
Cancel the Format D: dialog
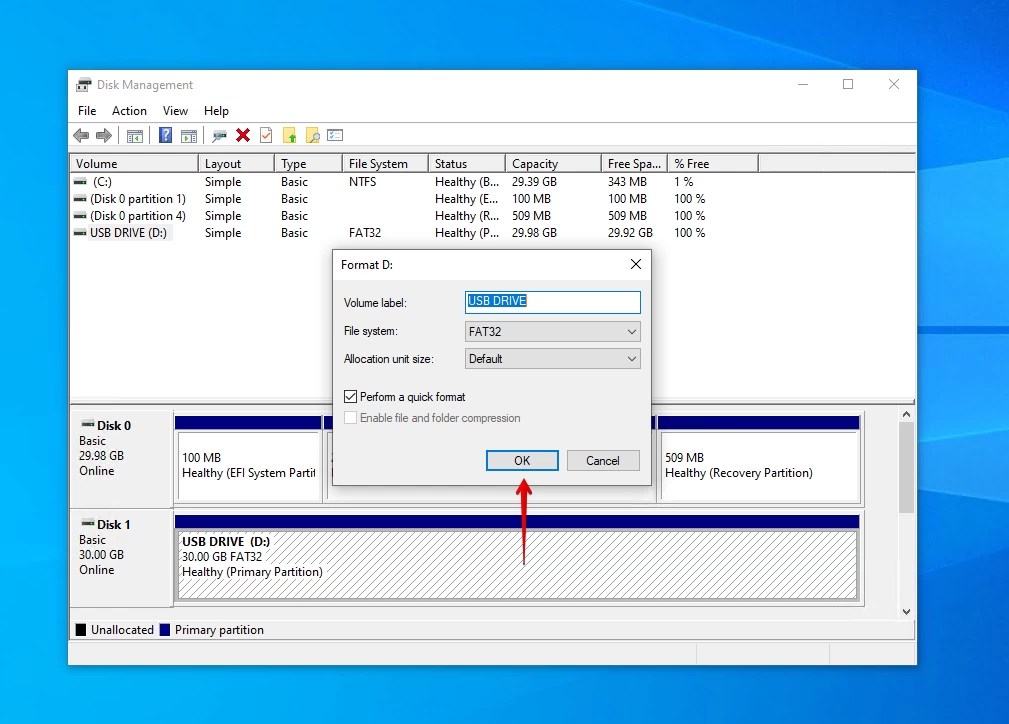pyautogui.click(x=603, y=460)
